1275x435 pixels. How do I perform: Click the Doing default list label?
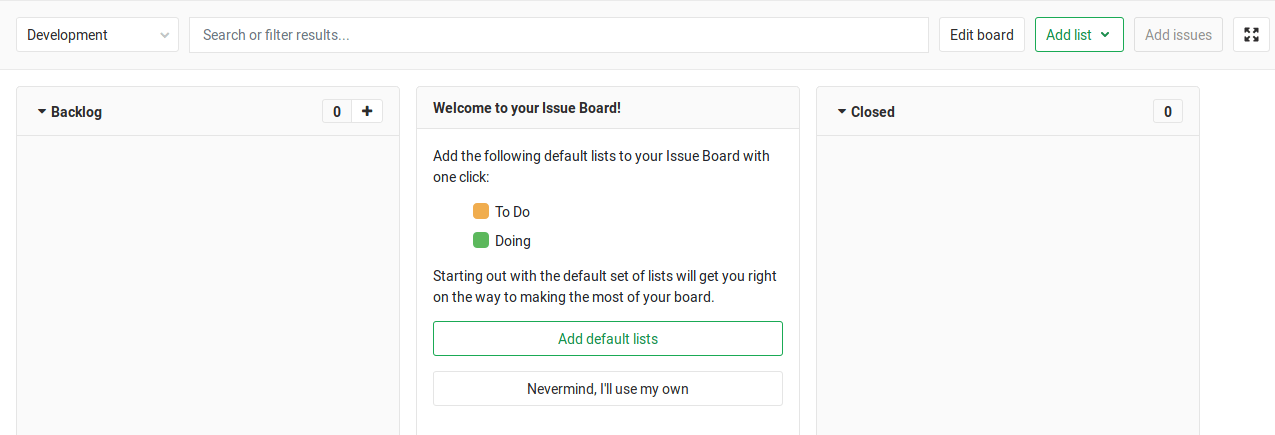(513, 241)
